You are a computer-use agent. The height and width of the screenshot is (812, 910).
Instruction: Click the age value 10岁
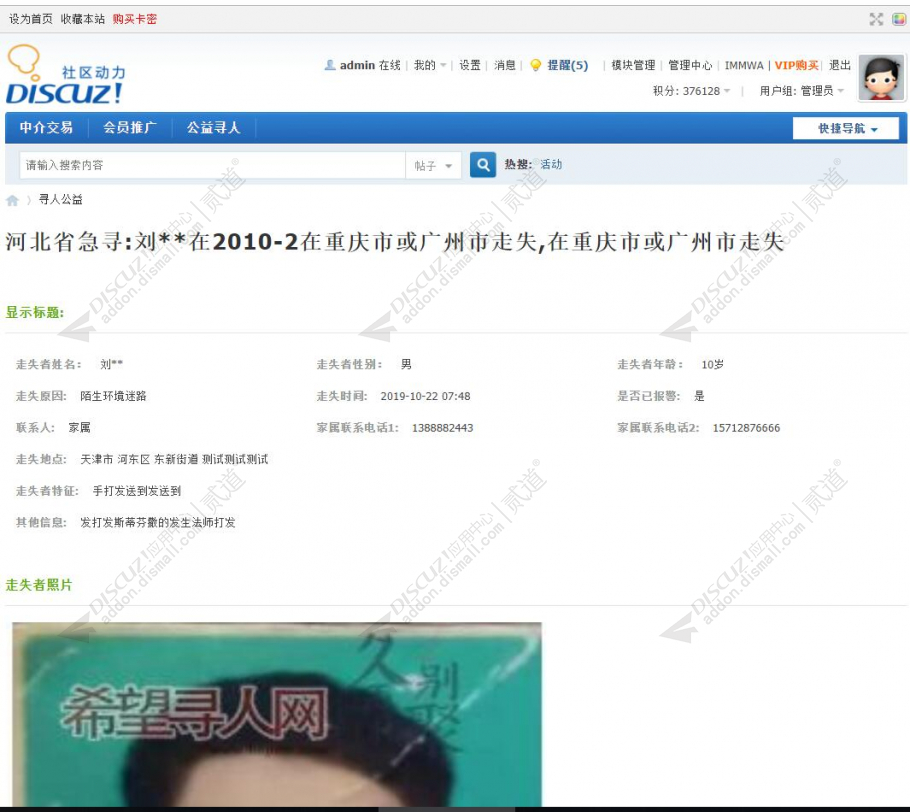coord(713,365)
